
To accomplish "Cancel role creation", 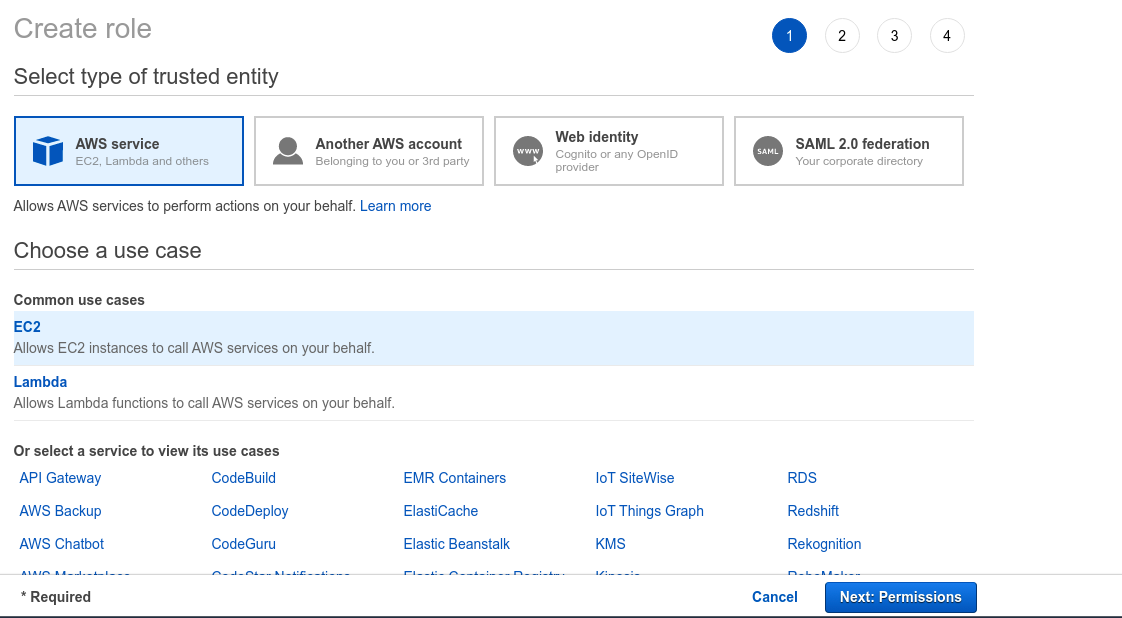I will [774, 597].
